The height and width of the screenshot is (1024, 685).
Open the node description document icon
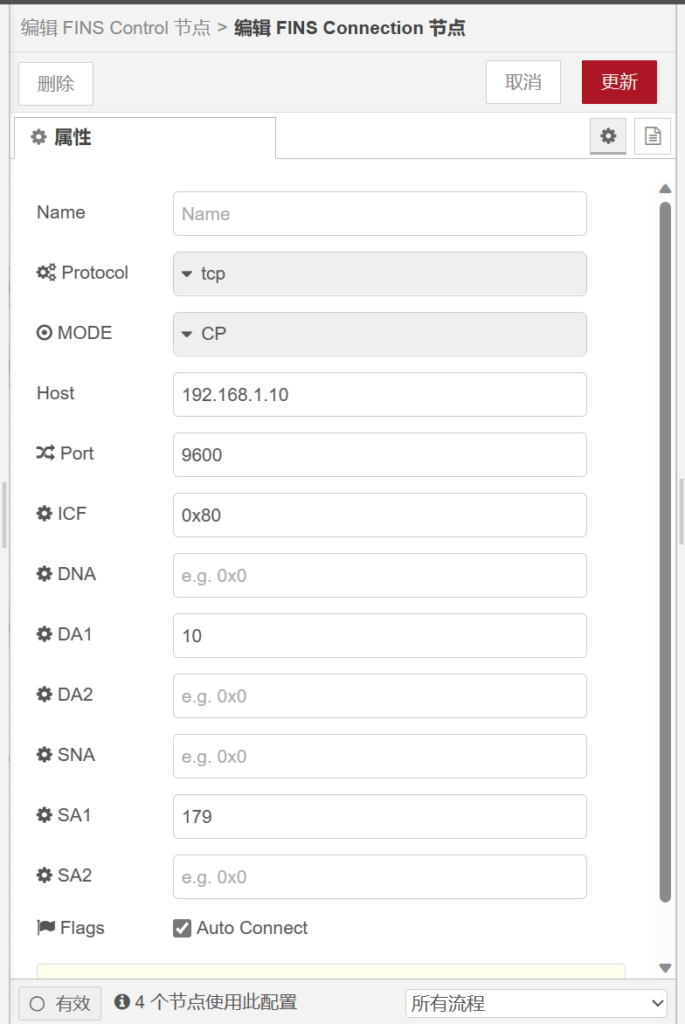(x=652, y=136)
